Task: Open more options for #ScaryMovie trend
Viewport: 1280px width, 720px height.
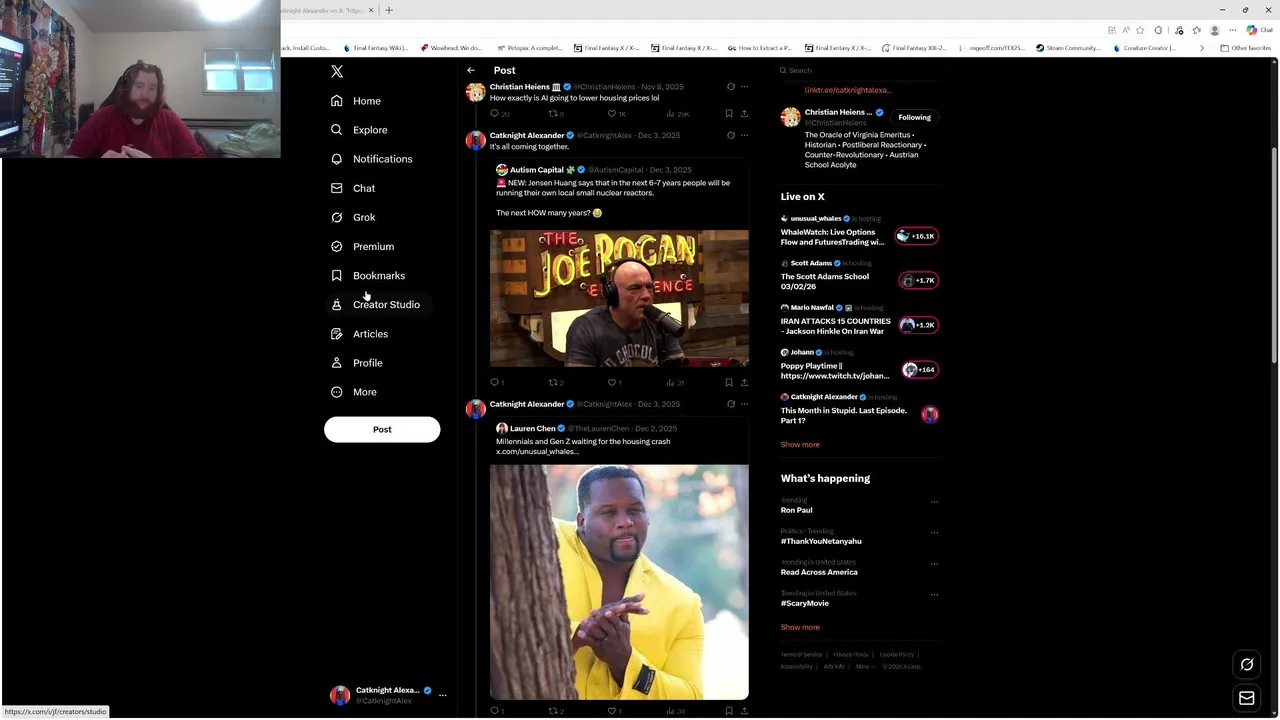Action: 934,595
